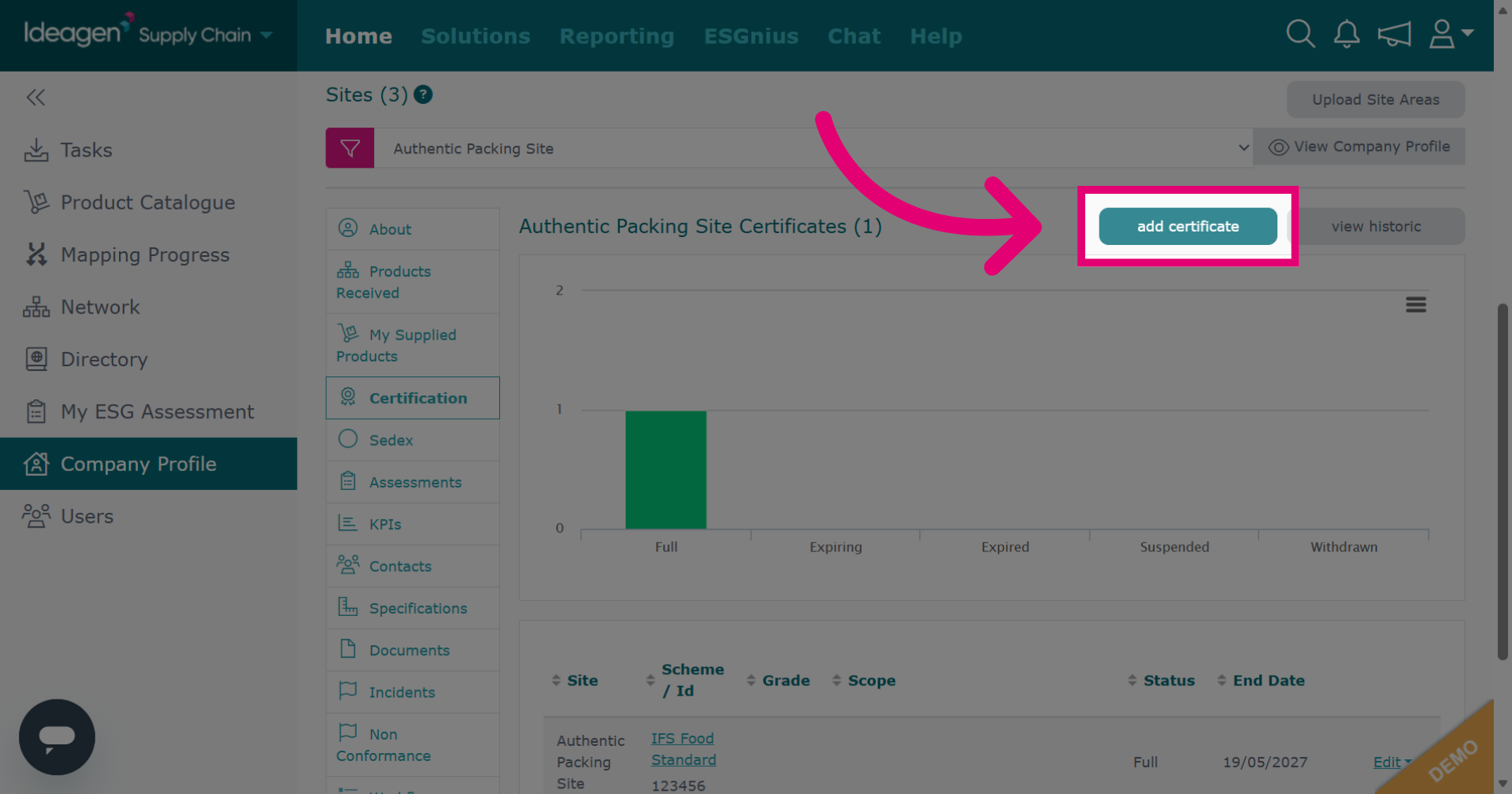1512x794 pixels.
Task: Open the Sedex tab
Action: [413, 440]
